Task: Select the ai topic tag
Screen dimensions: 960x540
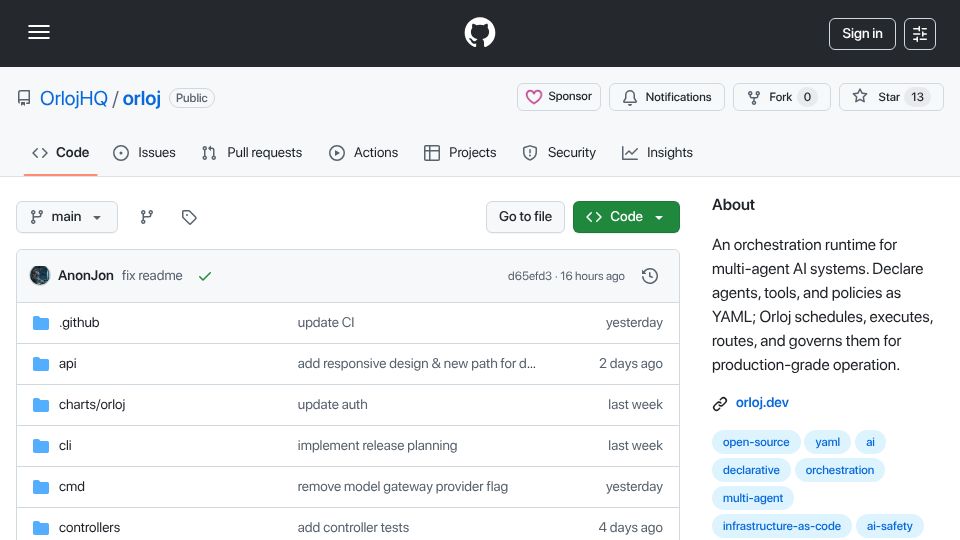Action: coord(870,442)
